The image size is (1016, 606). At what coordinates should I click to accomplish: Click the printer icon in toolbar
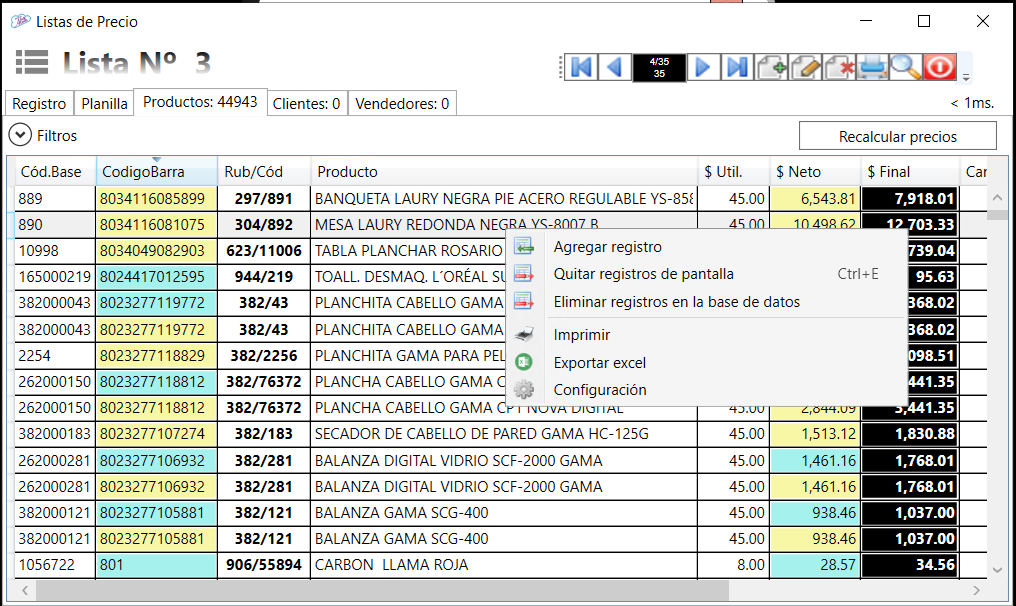pyautogui.click(x=873, y=67)
